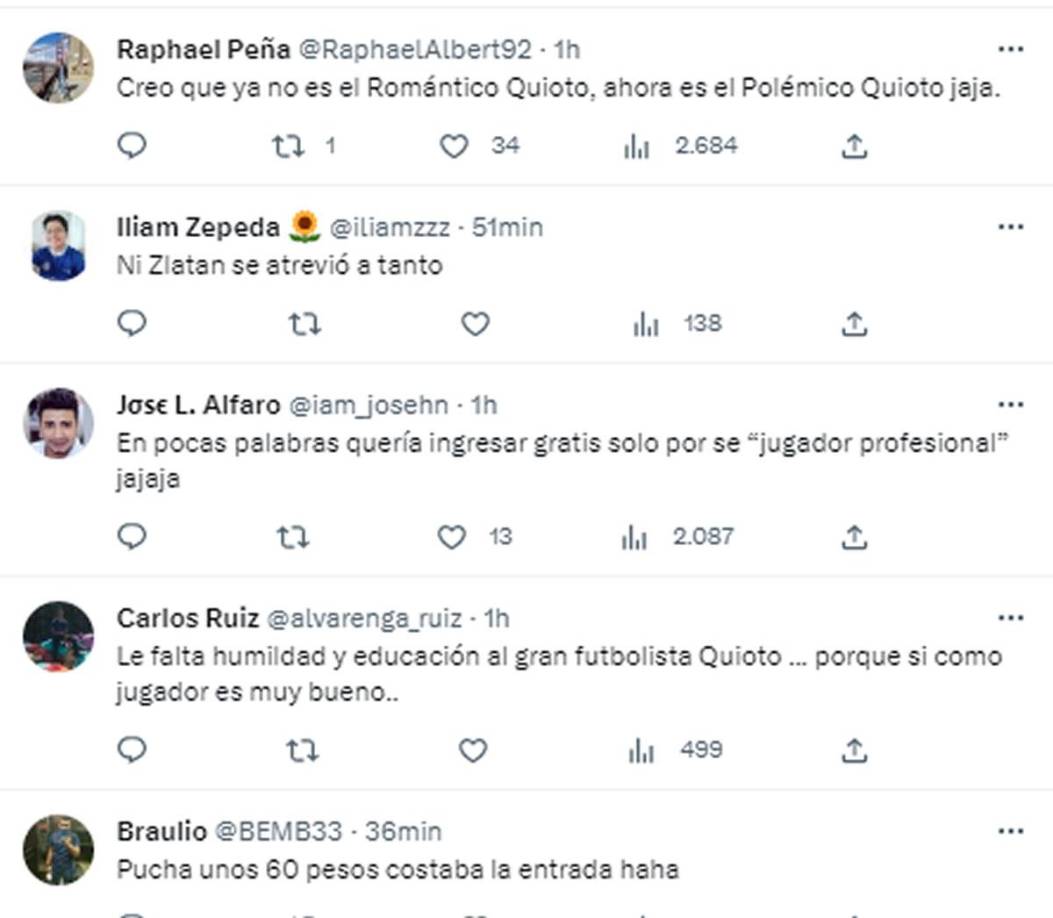Share Braulio's tweet via the share icon
Image resolution: width=1053 pixels, height=918 pixels.
[x=853, y=913]
